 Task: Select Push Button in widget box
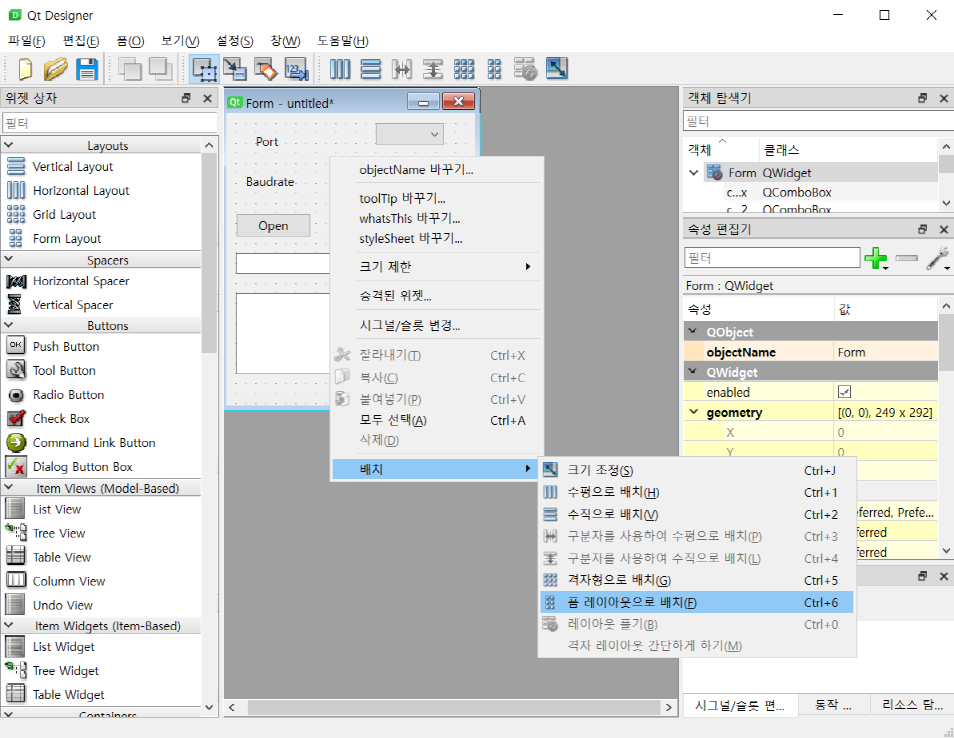point(66,346)
